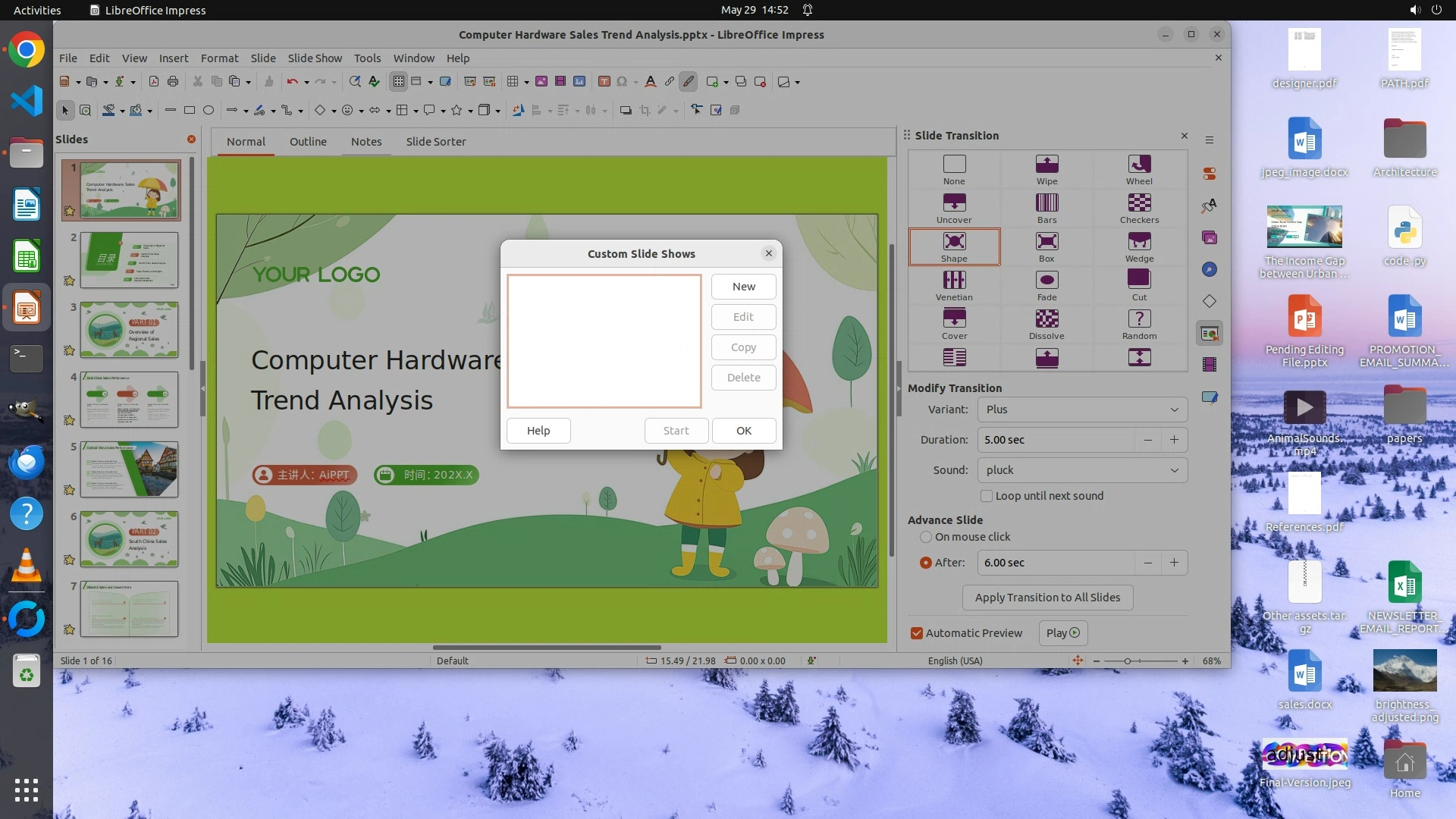Enable Loop until next sound
This screenshot has height=819, width=1456.
[x=987, y=496]
